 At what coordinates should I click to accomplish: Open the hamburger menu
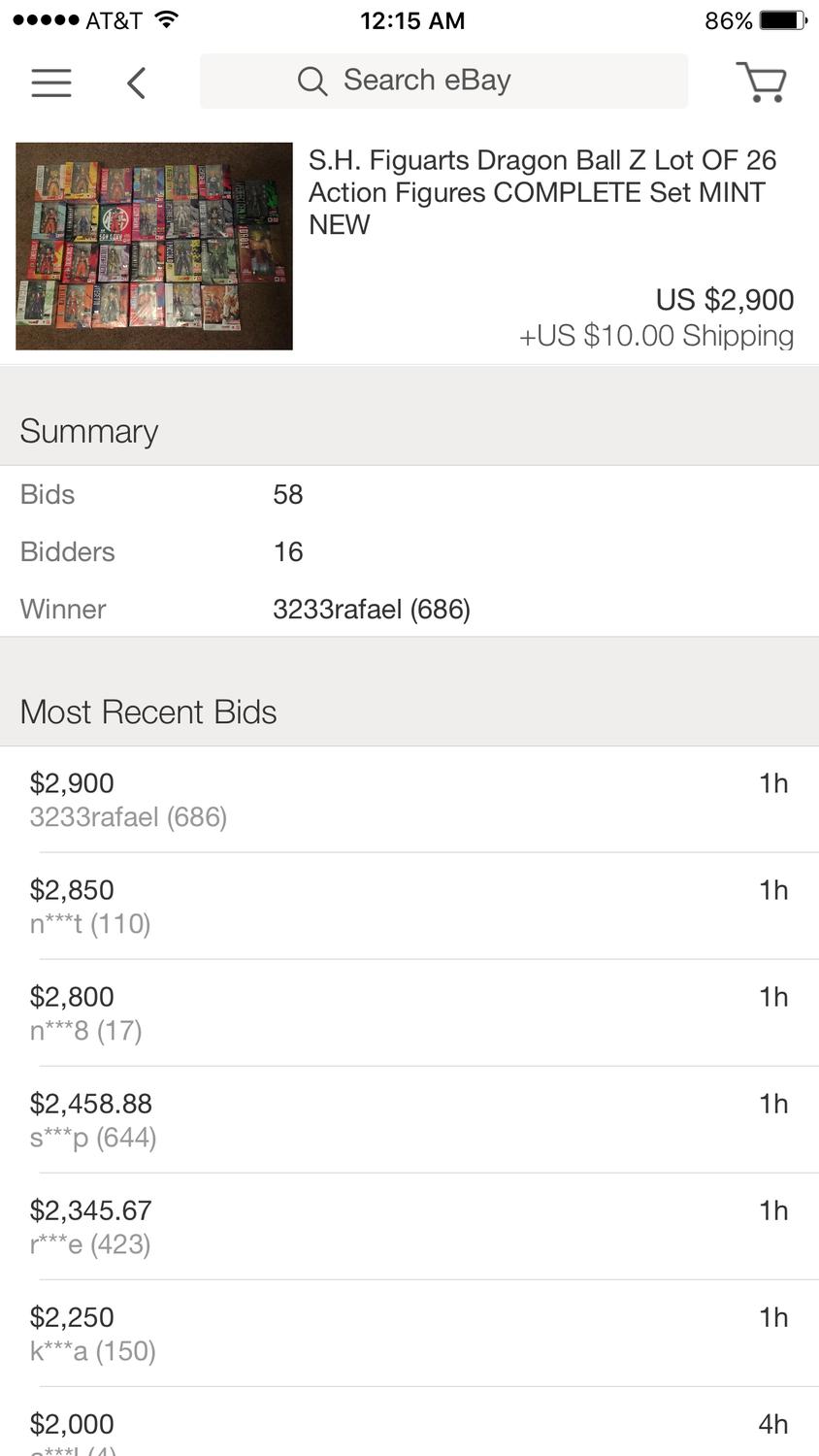(51, 83)
